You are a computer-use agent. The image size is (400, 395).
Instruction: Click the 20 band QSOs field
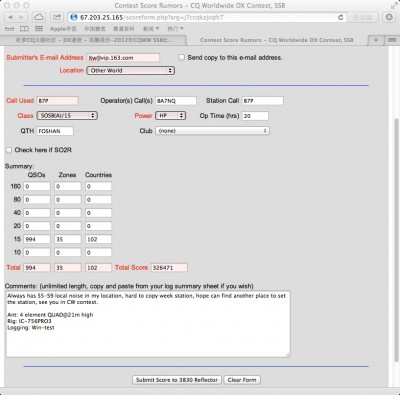click(x=37, y=226)
